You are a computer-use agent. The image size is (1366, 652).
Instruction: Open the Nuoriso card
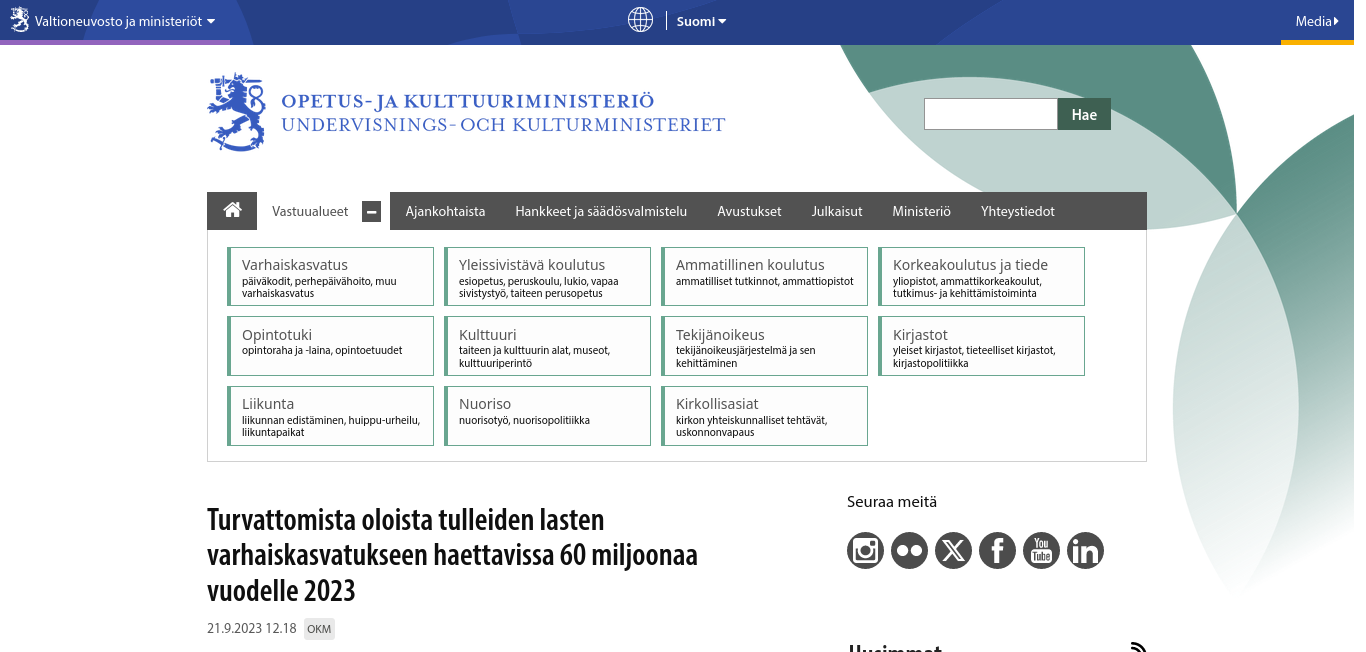[x=547, y=416]
